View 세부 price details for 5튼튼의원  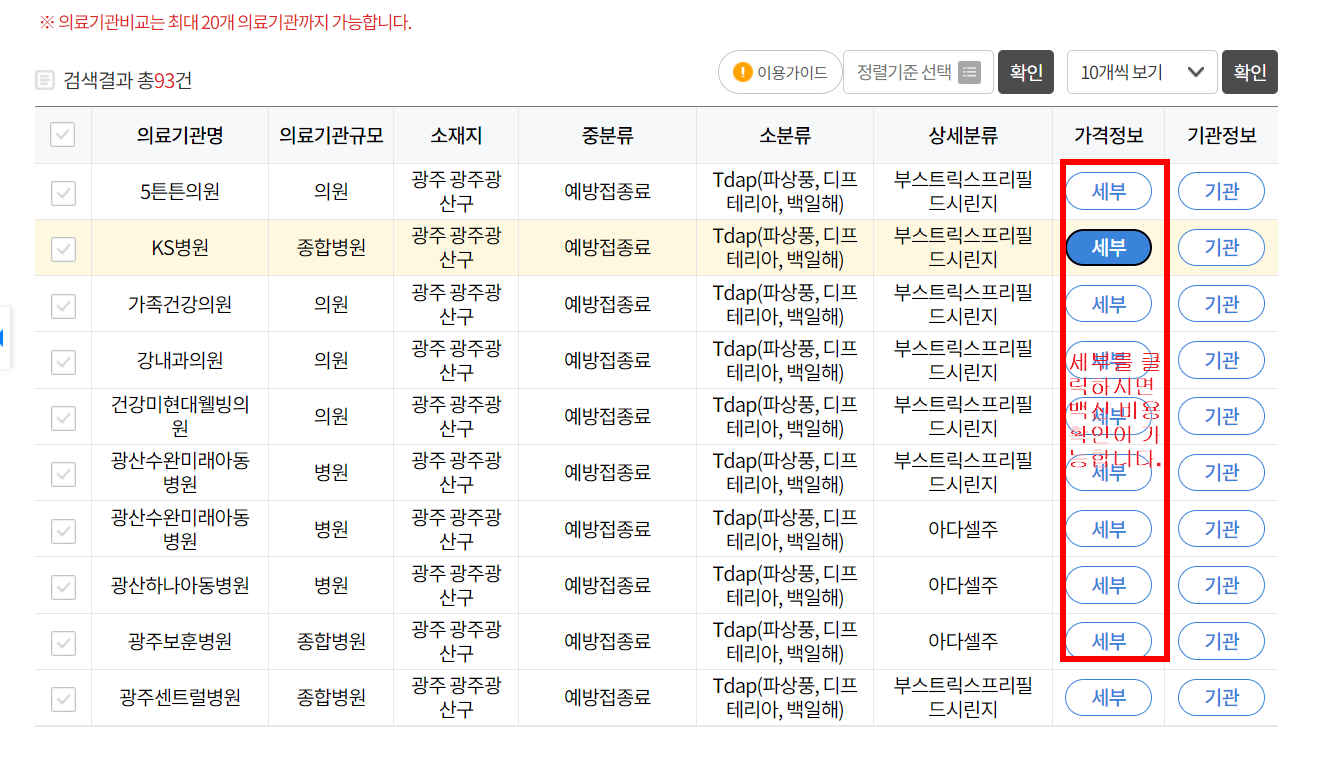click(x=1108, y=191)
